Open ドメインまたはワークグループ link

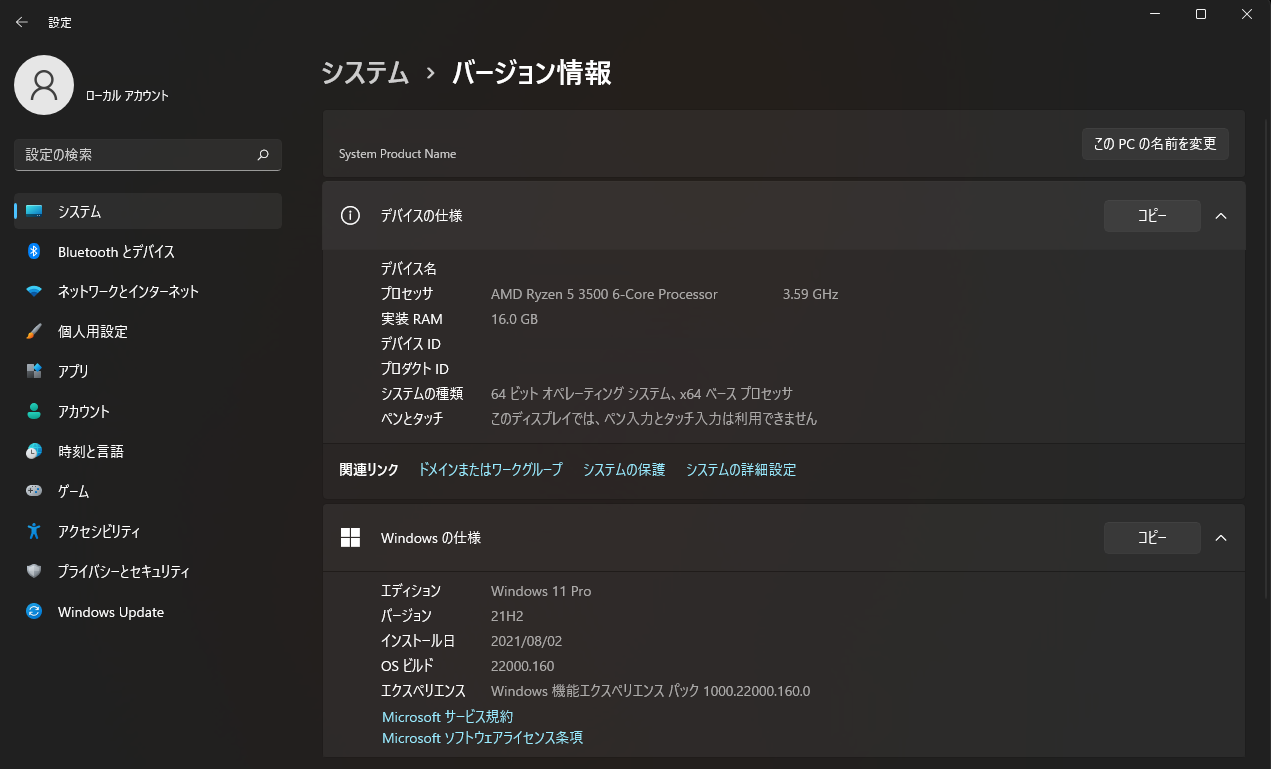coord(490,469)
